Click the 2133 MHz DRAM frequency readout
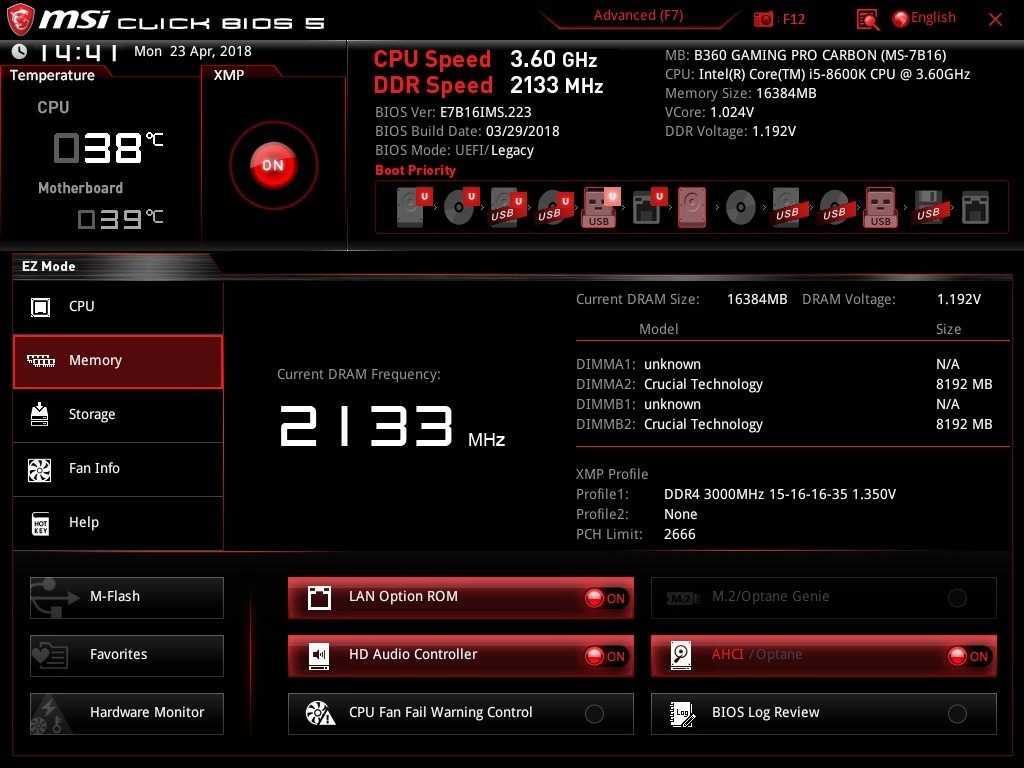The height and width of the screenshot is (768, 1024). pos(392,426)
